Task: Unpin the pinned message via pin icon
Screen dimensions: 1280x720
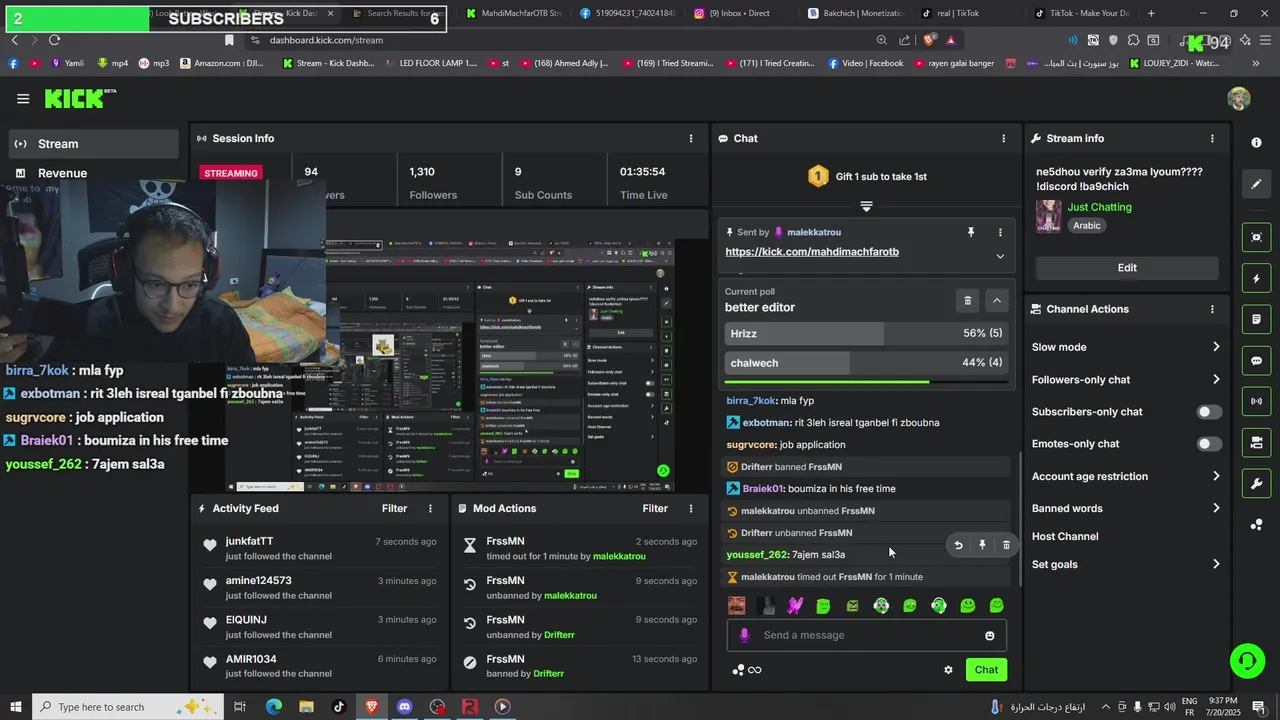Action: (x=970, y=232)
